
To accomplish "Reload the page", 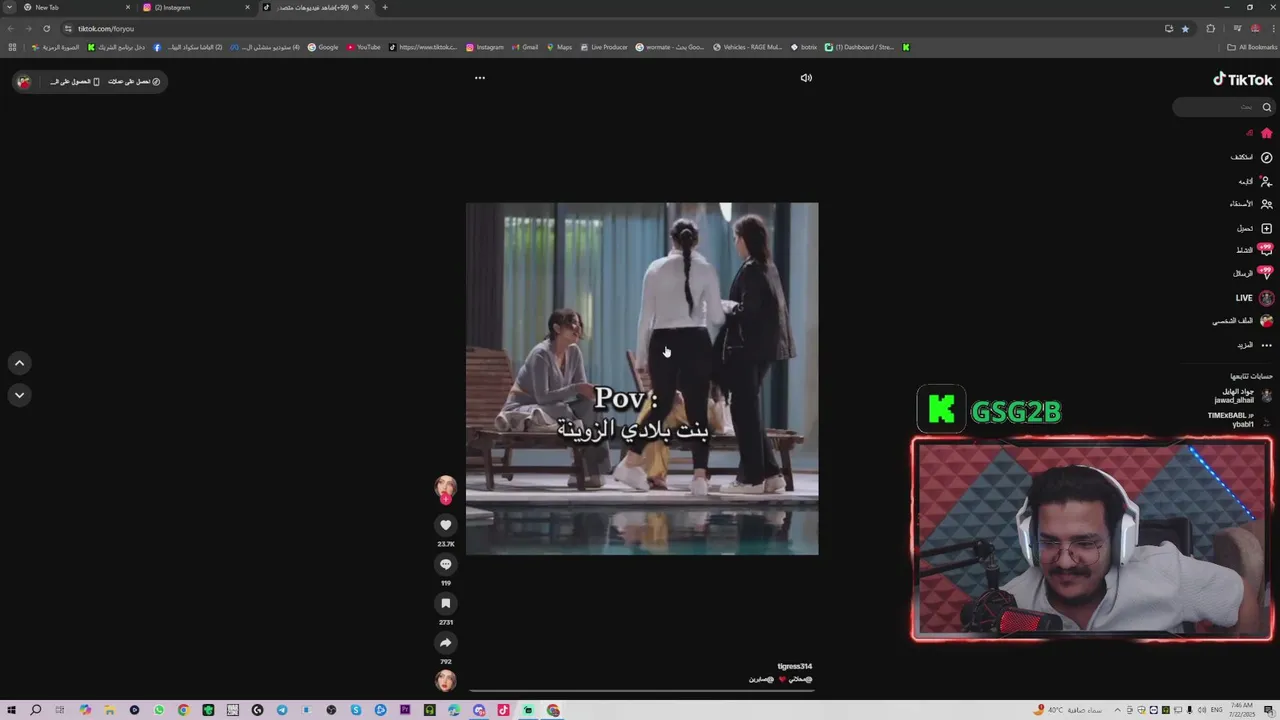I will 46,28.
